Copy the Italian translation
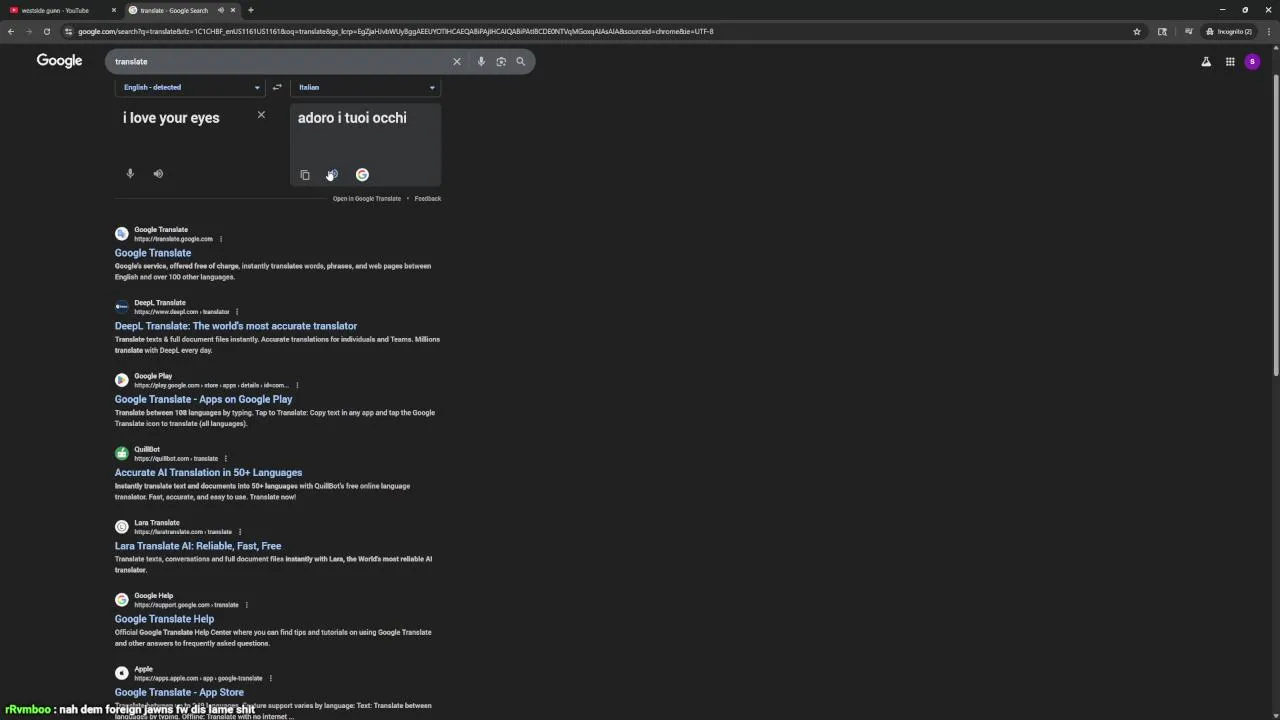 click(305, 175)
